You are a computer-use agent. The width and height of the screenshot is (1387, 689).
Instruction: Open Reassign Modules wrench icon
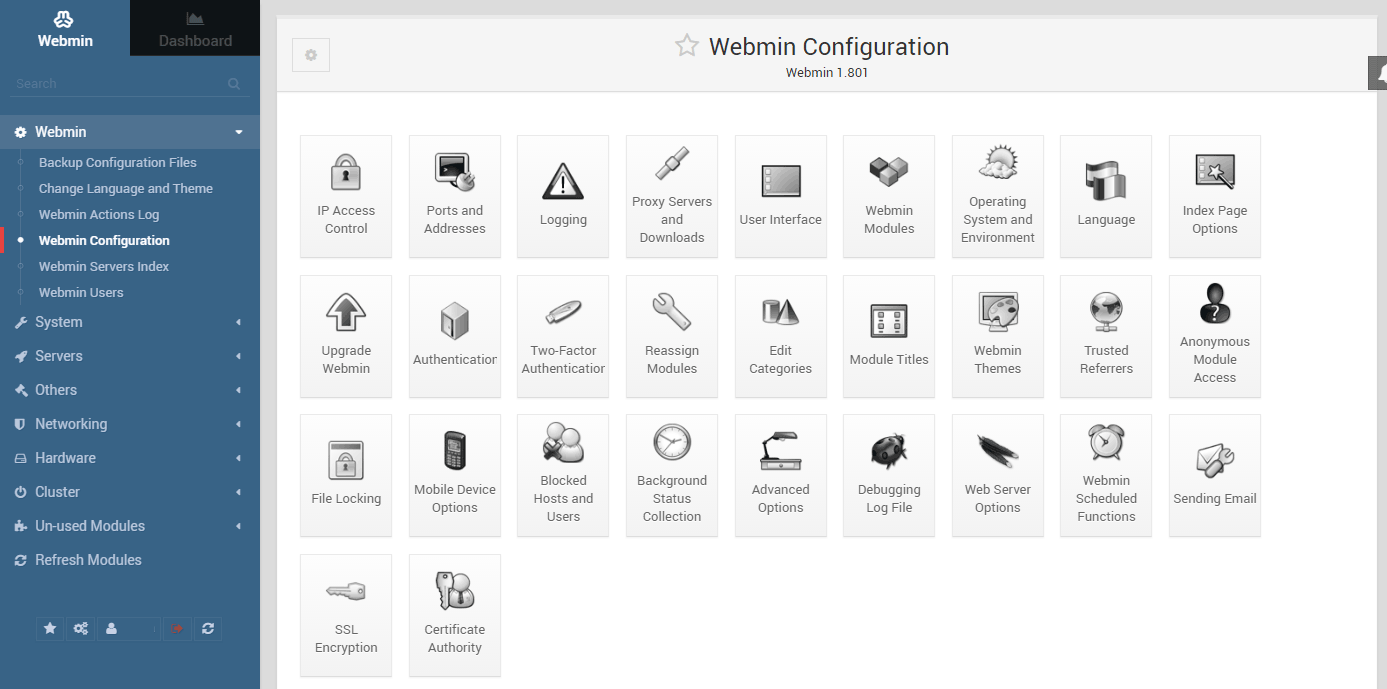672,336
